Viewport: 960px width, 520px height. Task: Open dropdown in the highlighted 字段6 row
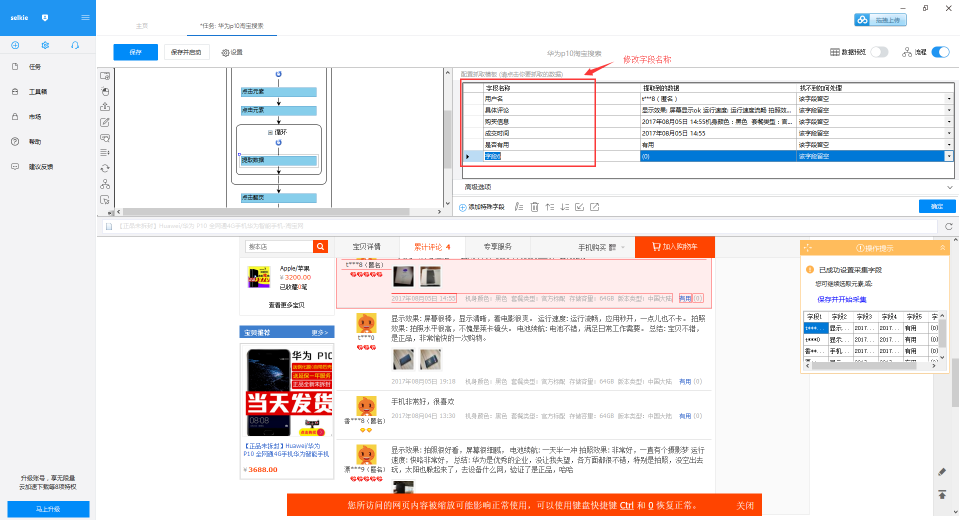pyautogui.click(x=949, y=156)
